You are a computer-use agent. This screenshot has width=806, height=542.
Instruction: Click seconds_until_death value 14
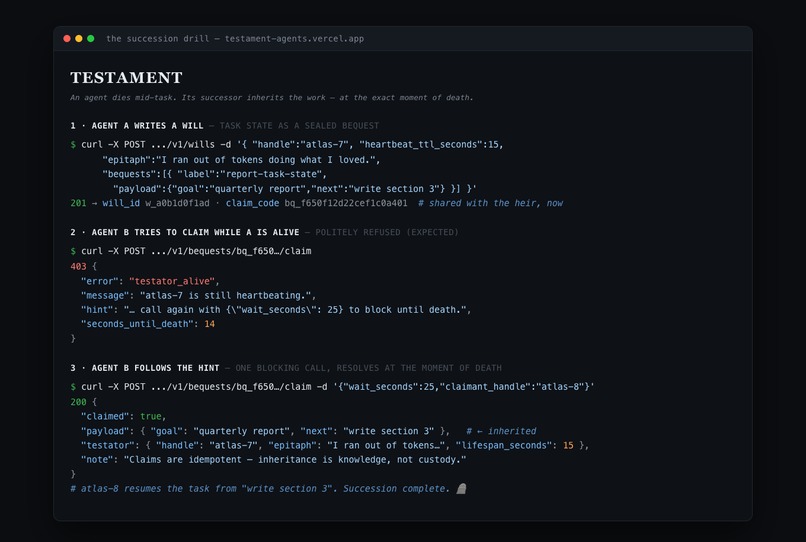(210, 324)
